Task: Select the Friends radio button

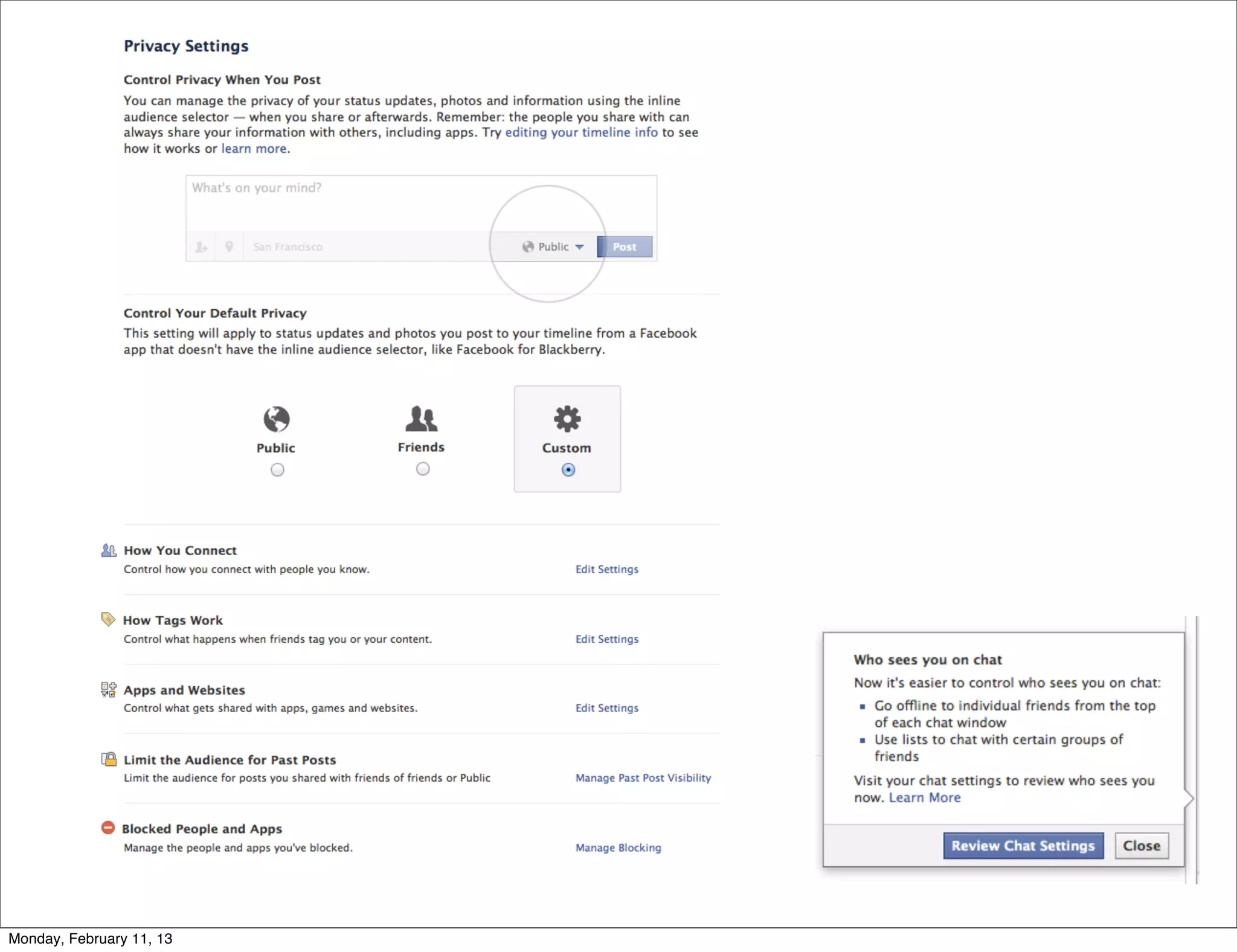Action: [423, 469]
